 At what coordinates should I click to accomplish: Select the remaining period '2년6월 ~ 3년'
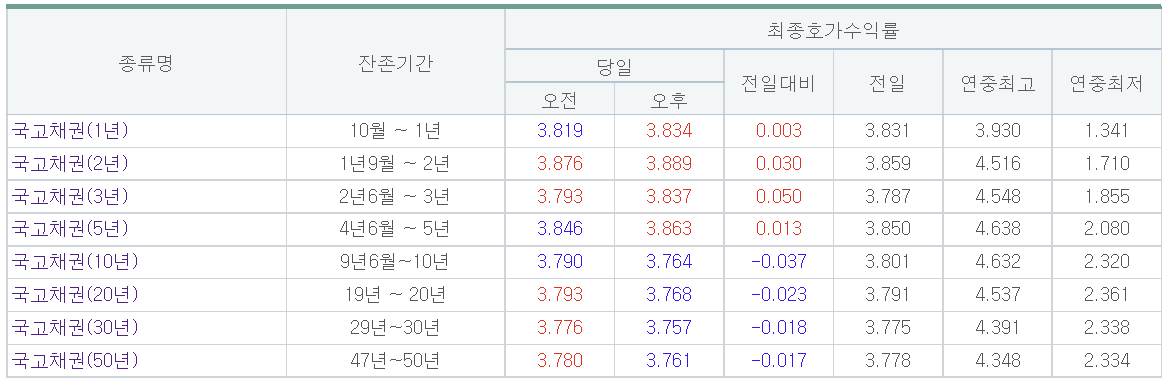point(395,196)
